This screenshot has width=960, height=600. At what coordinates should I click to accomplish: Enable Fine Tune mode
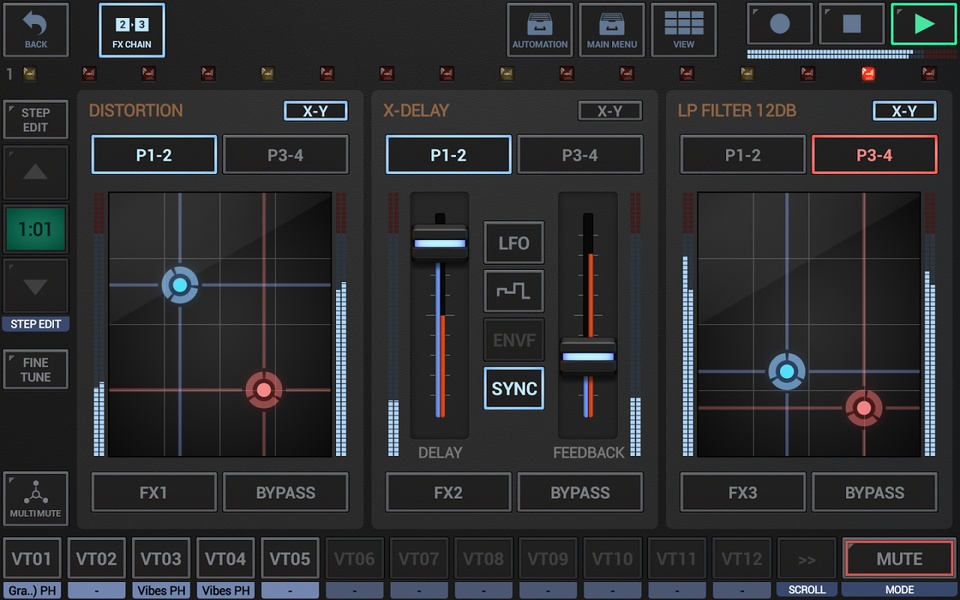coord(36,369)
